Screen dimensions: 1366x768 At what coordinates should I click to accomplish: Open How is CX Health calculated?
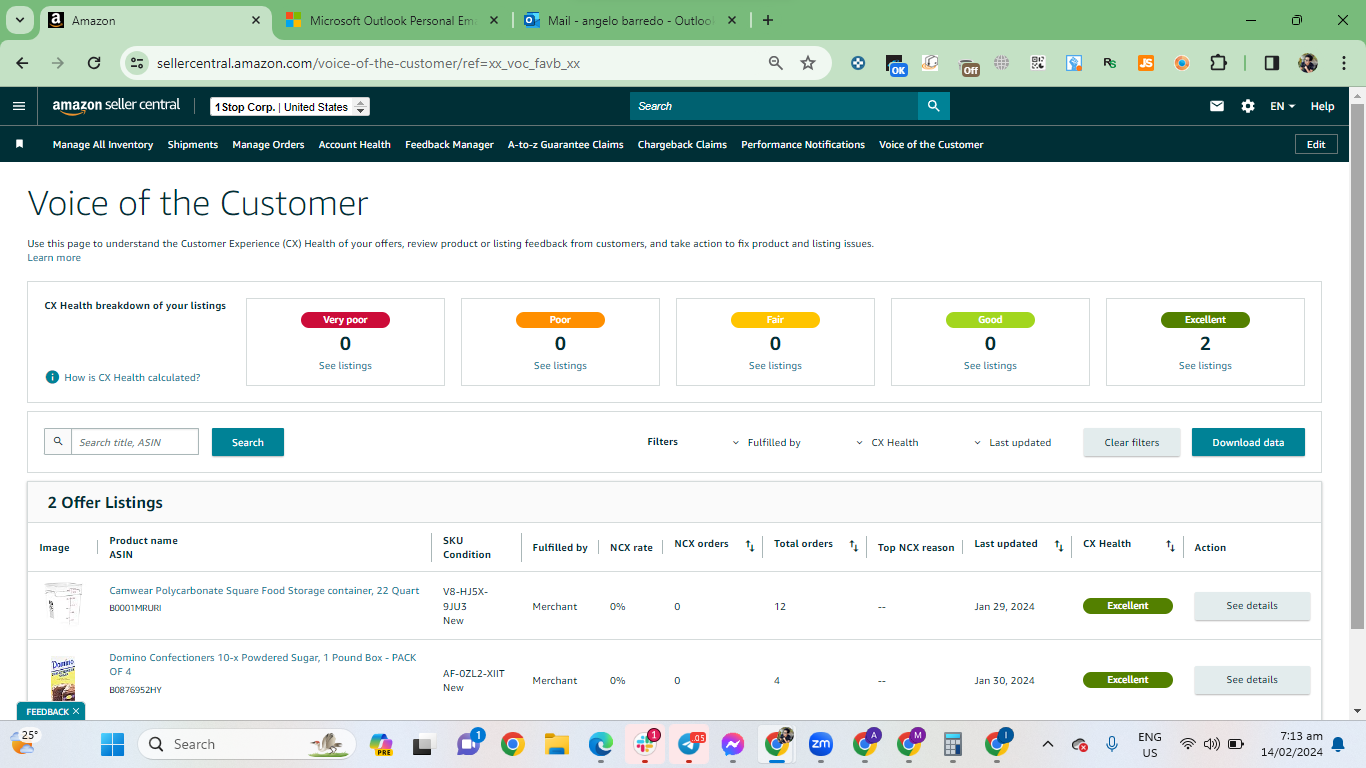[x=132, y=377]
